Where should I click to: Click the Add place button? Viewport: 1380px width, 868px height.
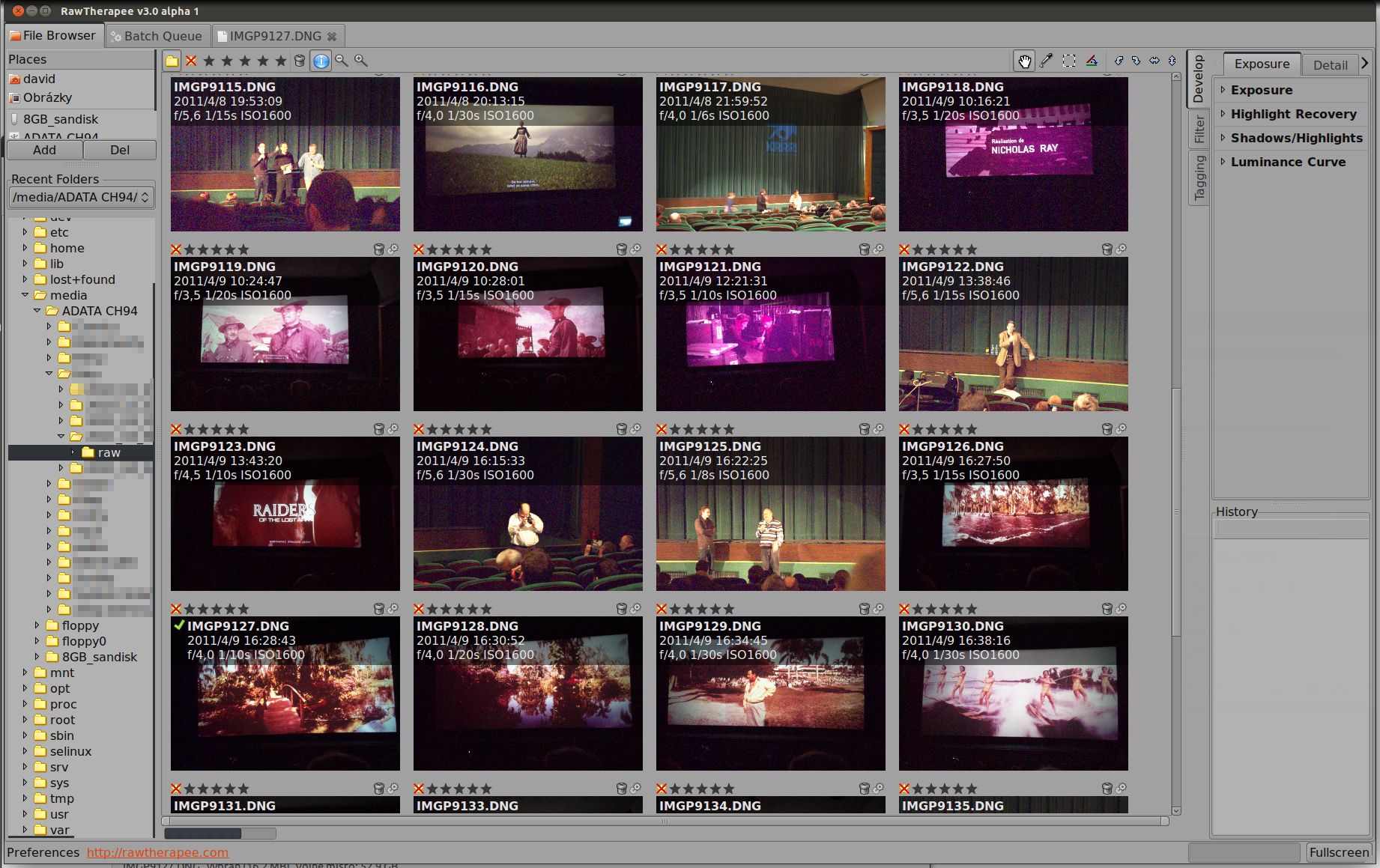(44, 150)
